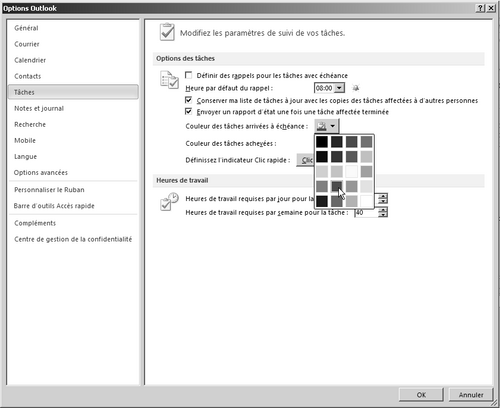Cancel the dialog with Annuler
This screenshot has width=500, height=408.
[471, 395]
